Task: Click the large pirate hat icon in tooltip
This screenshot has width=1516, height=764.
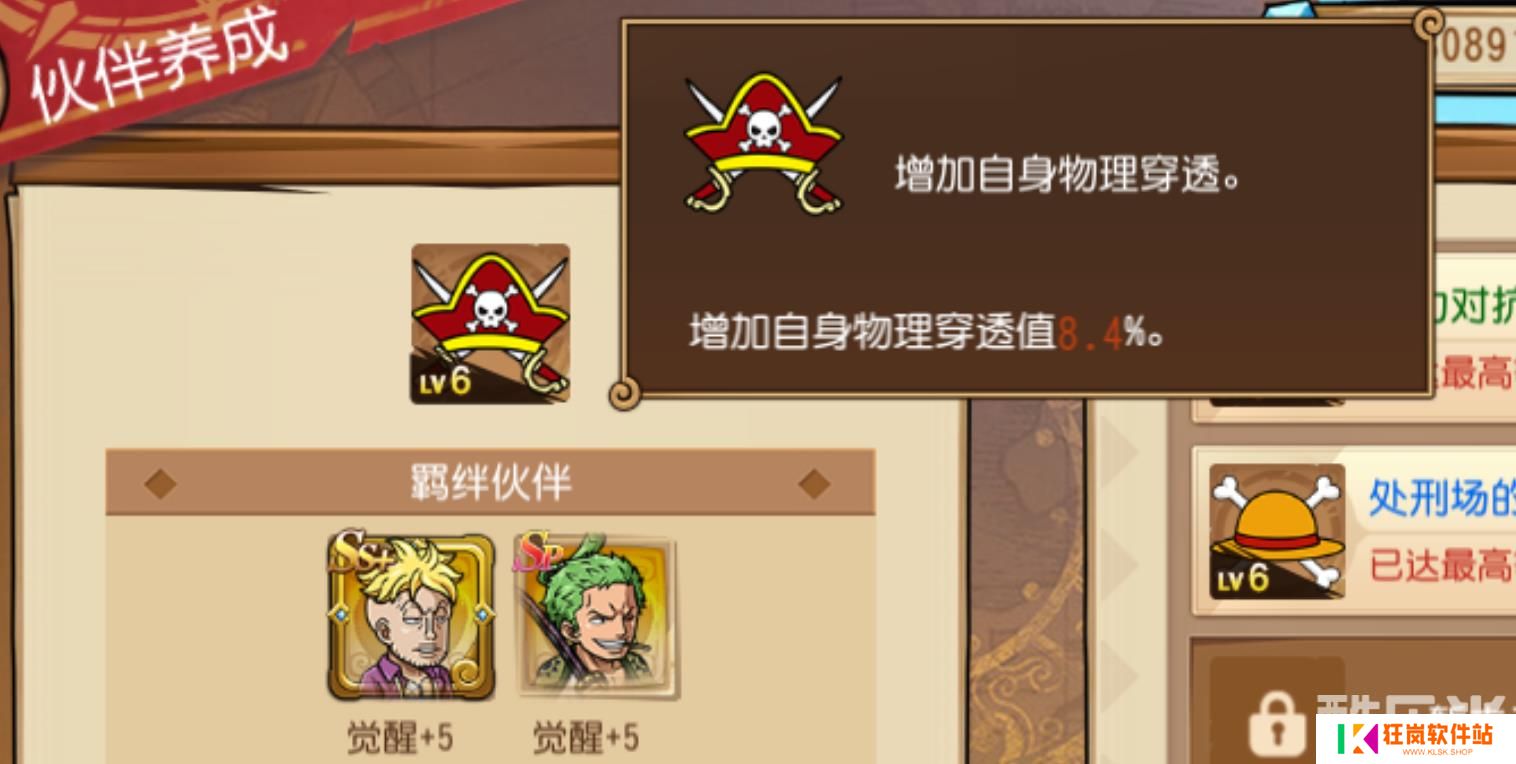Action: pos(763,143)
